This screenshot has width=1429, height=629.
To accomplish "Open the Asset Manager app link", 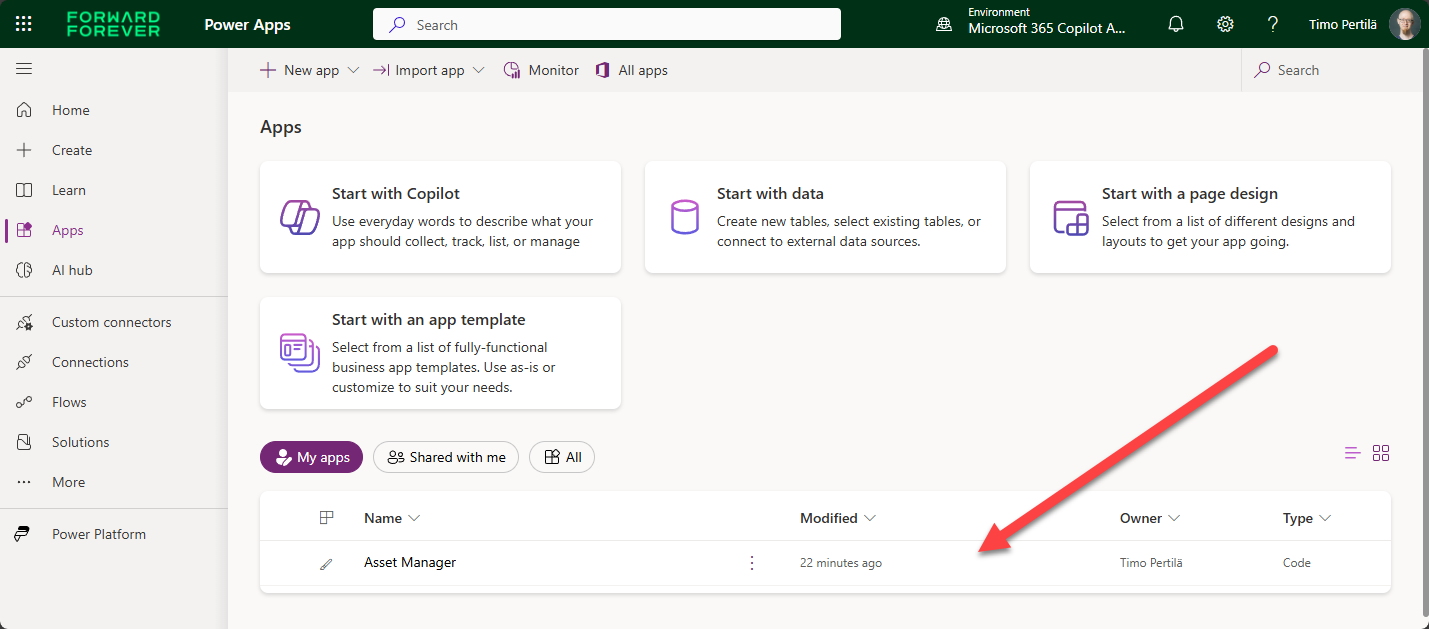I will pos(409,563).
